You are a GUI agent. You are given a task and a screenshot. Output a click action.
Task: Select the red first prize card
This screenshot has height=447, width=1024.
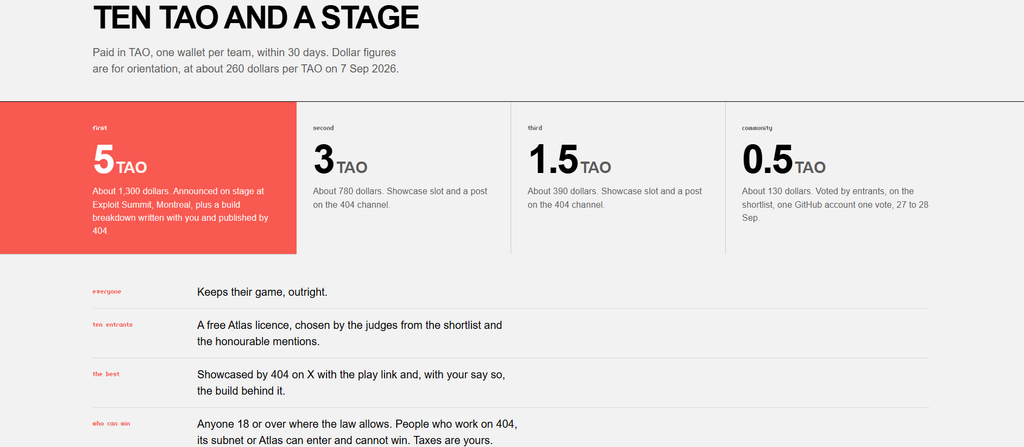[148, 178]
